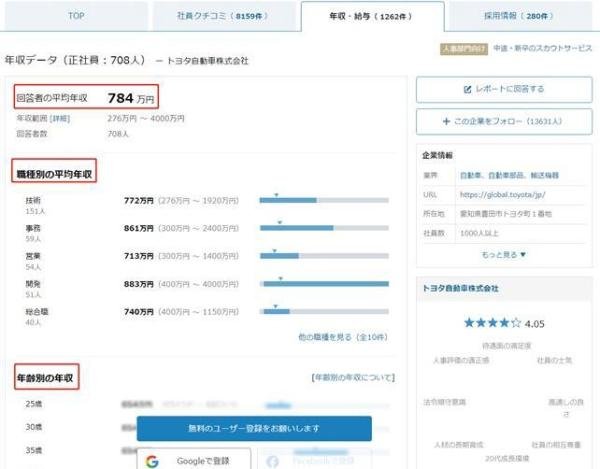The height and width of the screenshot is (469, 600).
Task: Open the 自動車、自動車部品、輸送機器 industry link
Action: click(509, 176)
